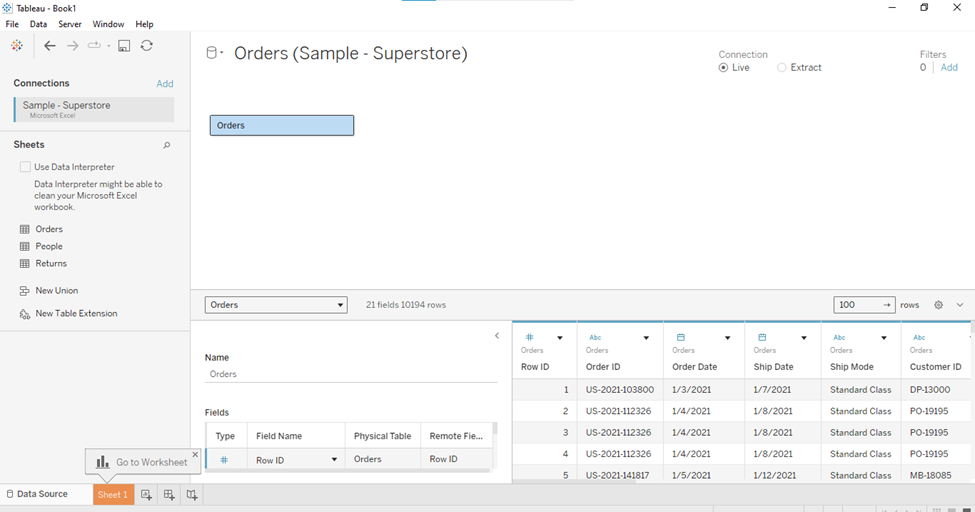Click the new dashboard icon

169,495
